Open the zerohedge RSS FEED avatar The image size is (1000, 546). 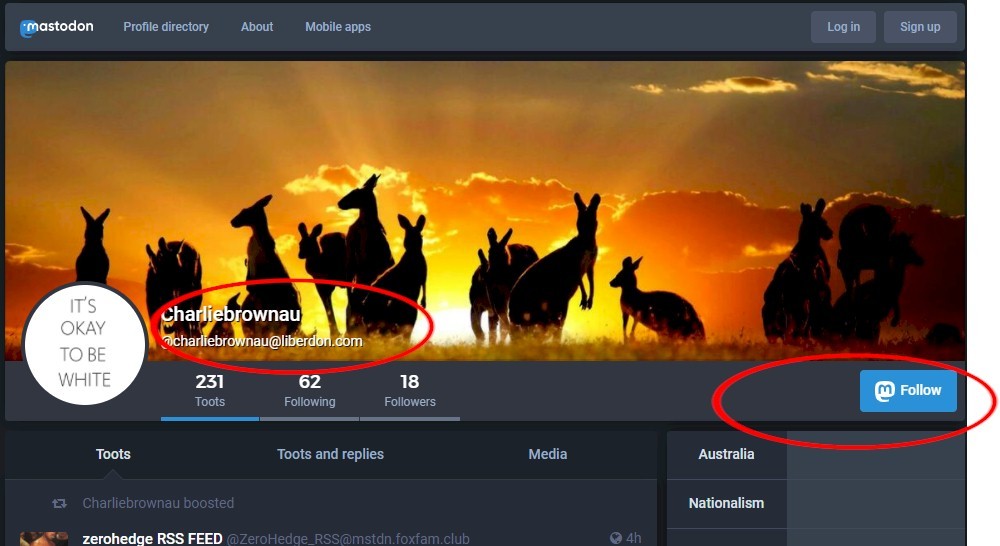tap(44, 539)
